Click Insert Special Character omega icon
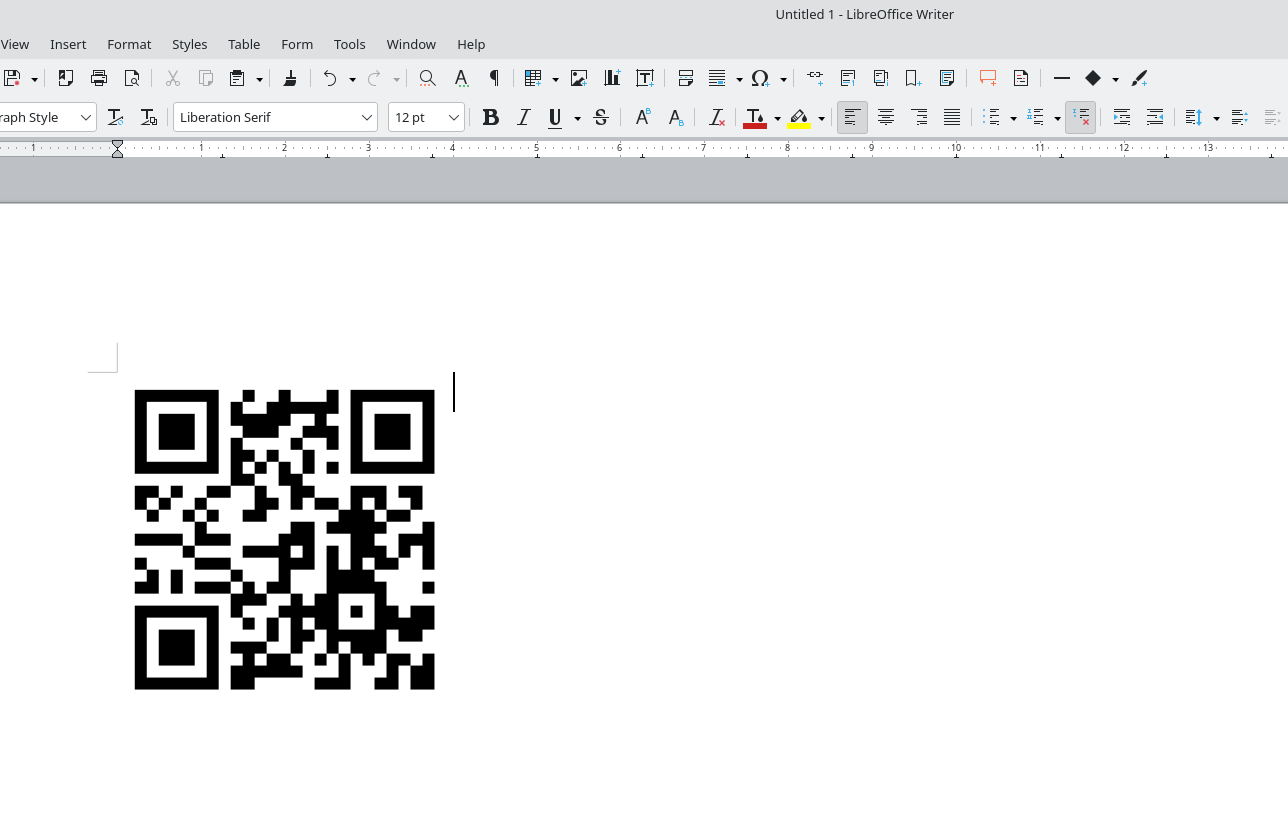 tap(761, 78)
